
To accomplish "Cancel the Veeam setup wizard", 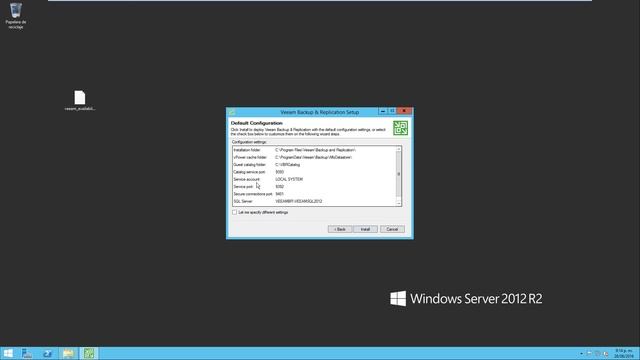I will [x=392, y=229].
